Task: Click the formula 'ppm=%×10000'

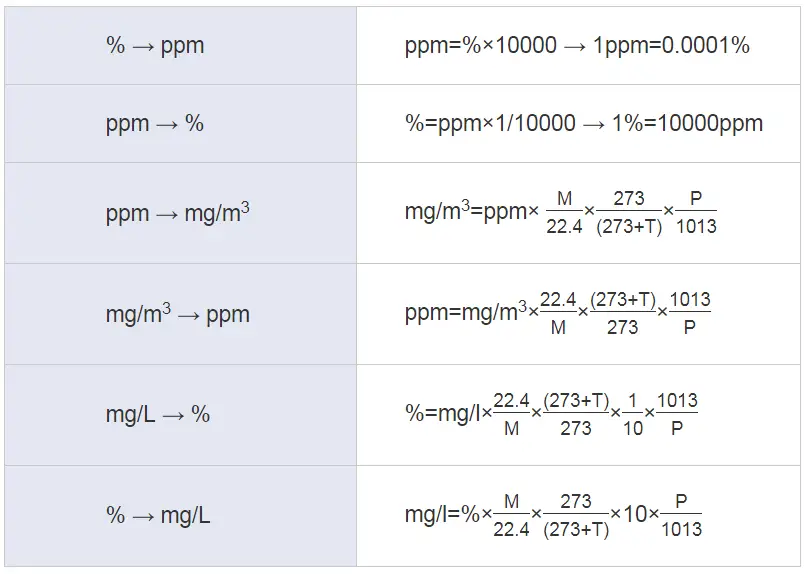Action: [x=481, y=45]
